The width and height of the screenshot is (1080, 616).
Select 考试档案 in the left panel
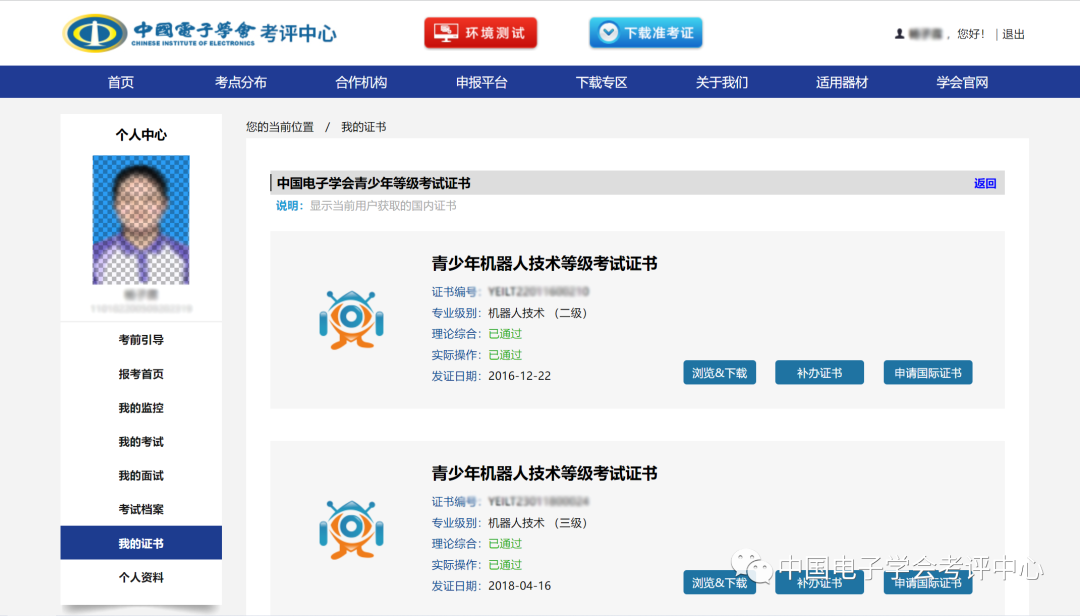click(x=140, y=508)
